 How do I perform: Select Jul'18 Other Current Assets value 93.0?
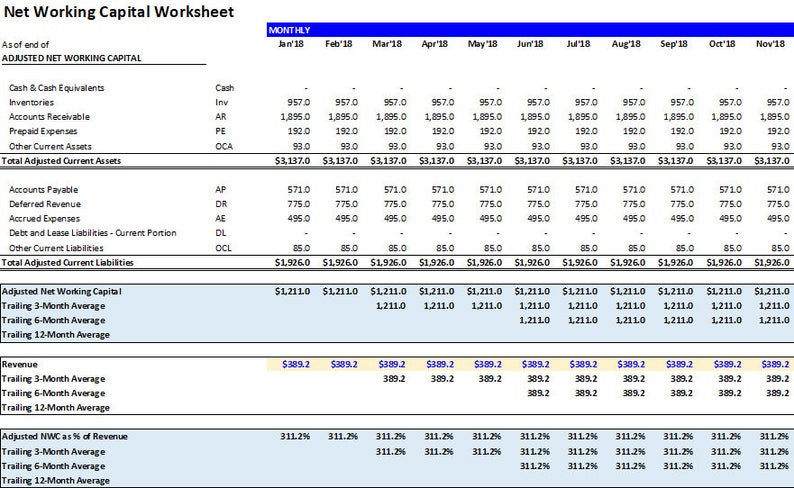(x=589, y=147)
